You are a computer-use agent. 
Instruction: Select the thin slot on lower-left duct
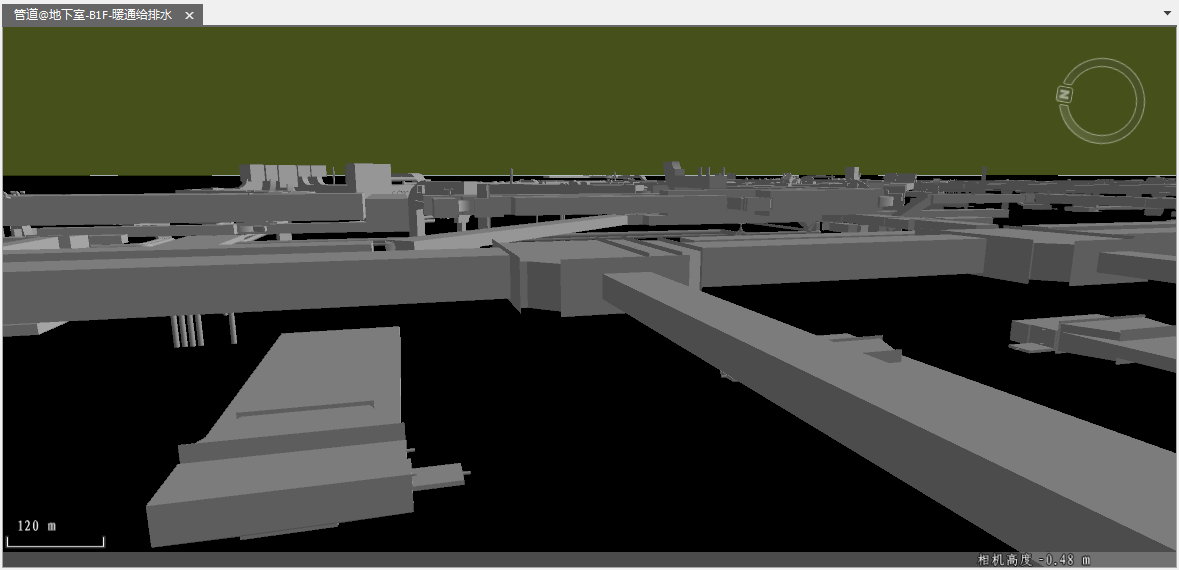click(x=305, y=409)
